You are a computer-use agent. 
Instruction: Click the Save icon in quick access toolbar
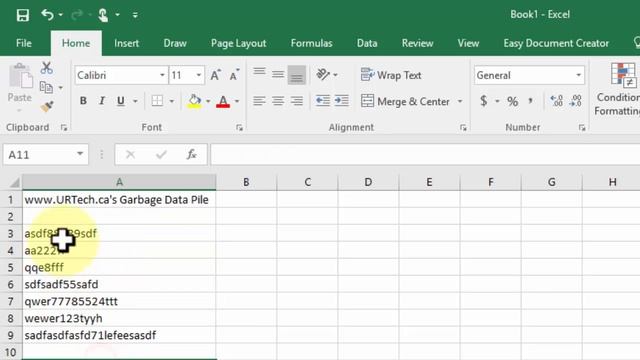pos(23,15)
